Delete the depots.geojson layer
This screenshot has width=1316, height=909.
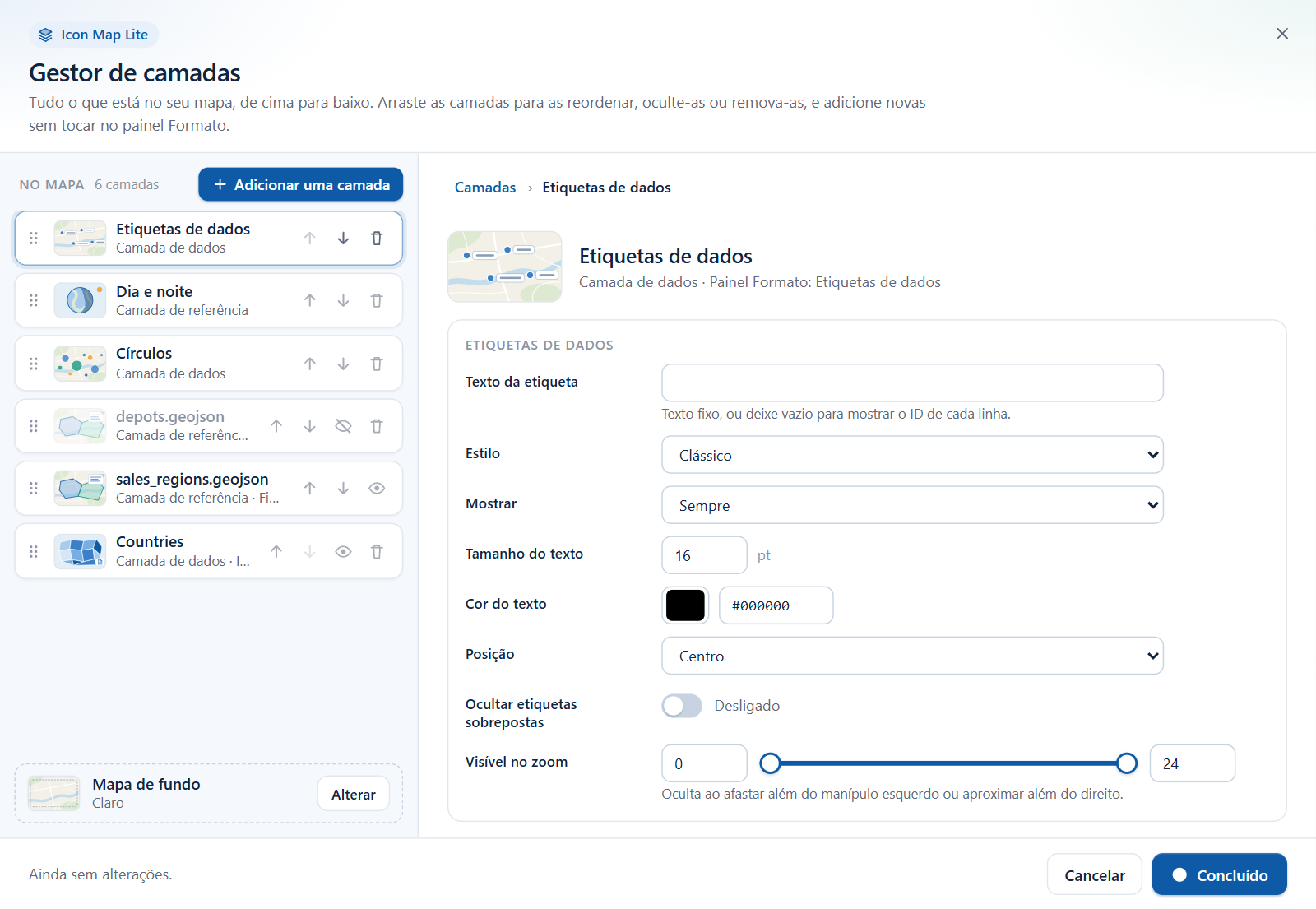pos(377,426)
